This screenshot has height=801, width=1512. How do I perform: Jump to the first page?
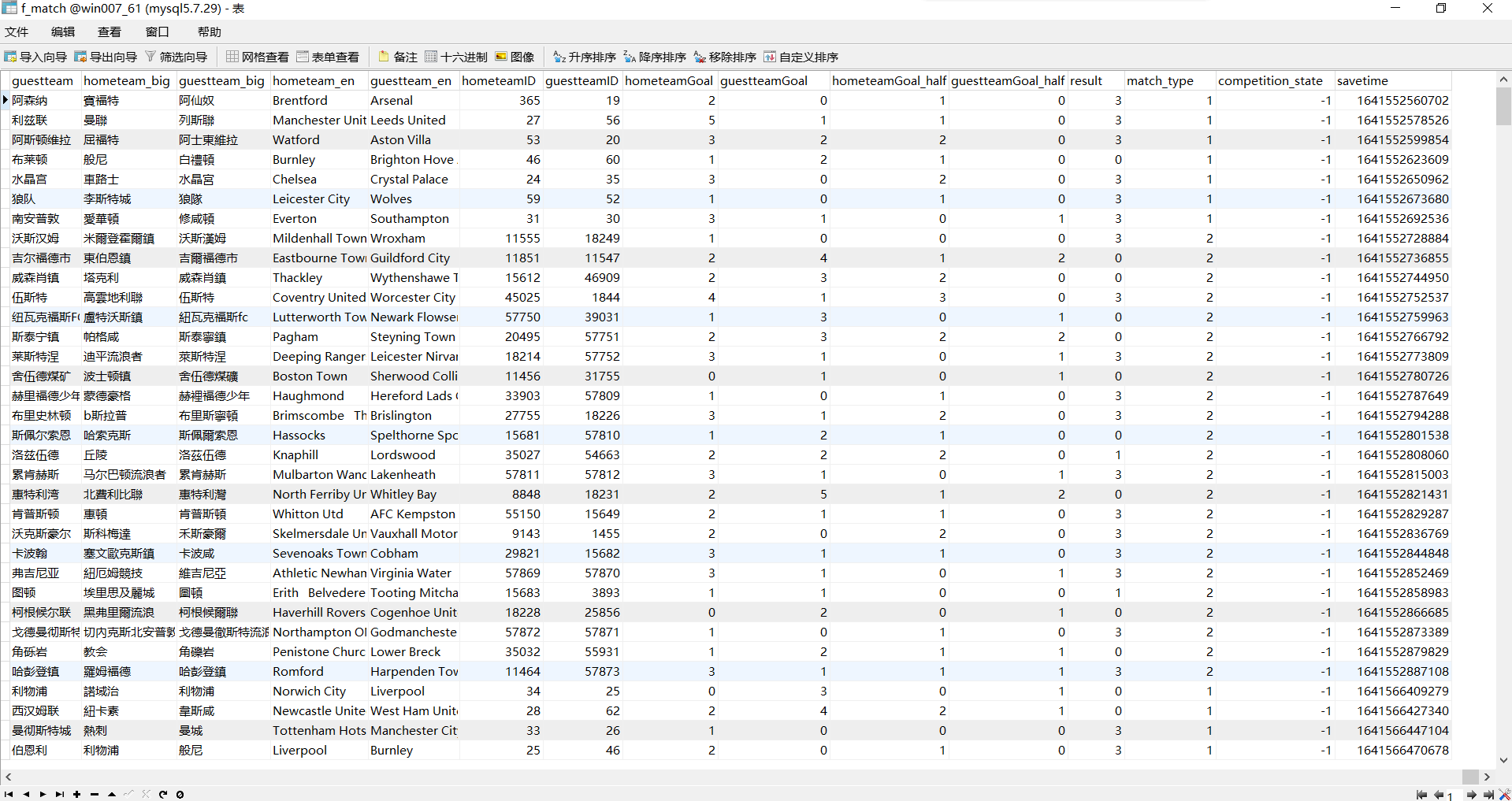pyautogui.click(x=1421, y=795)
